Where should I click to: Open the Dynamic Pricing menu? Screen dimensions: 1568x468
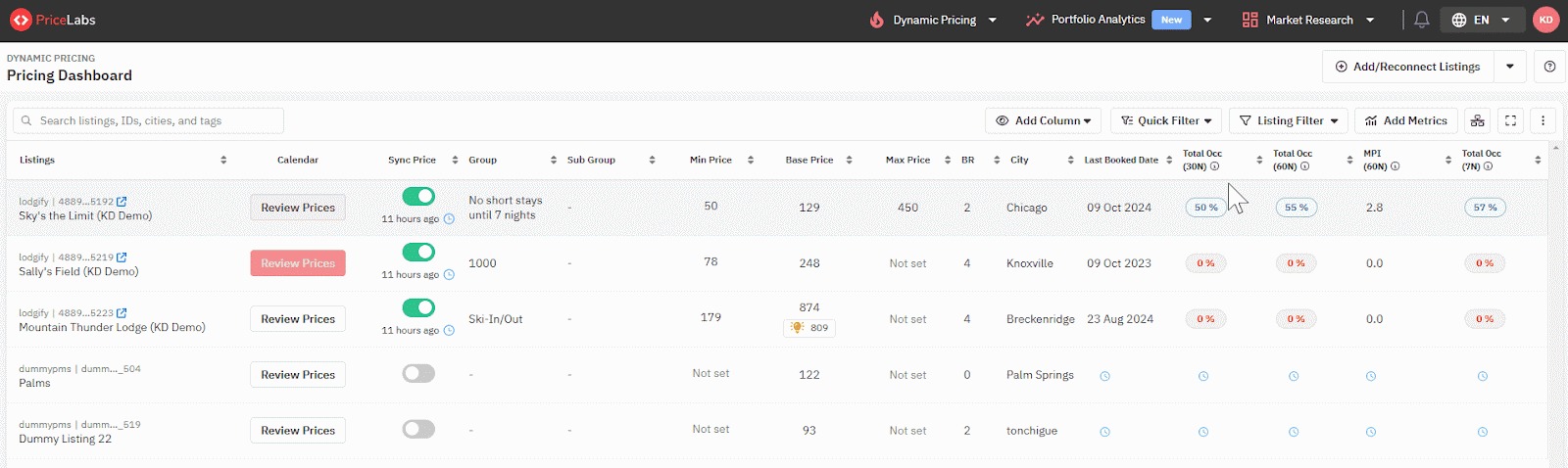[933, 20]
